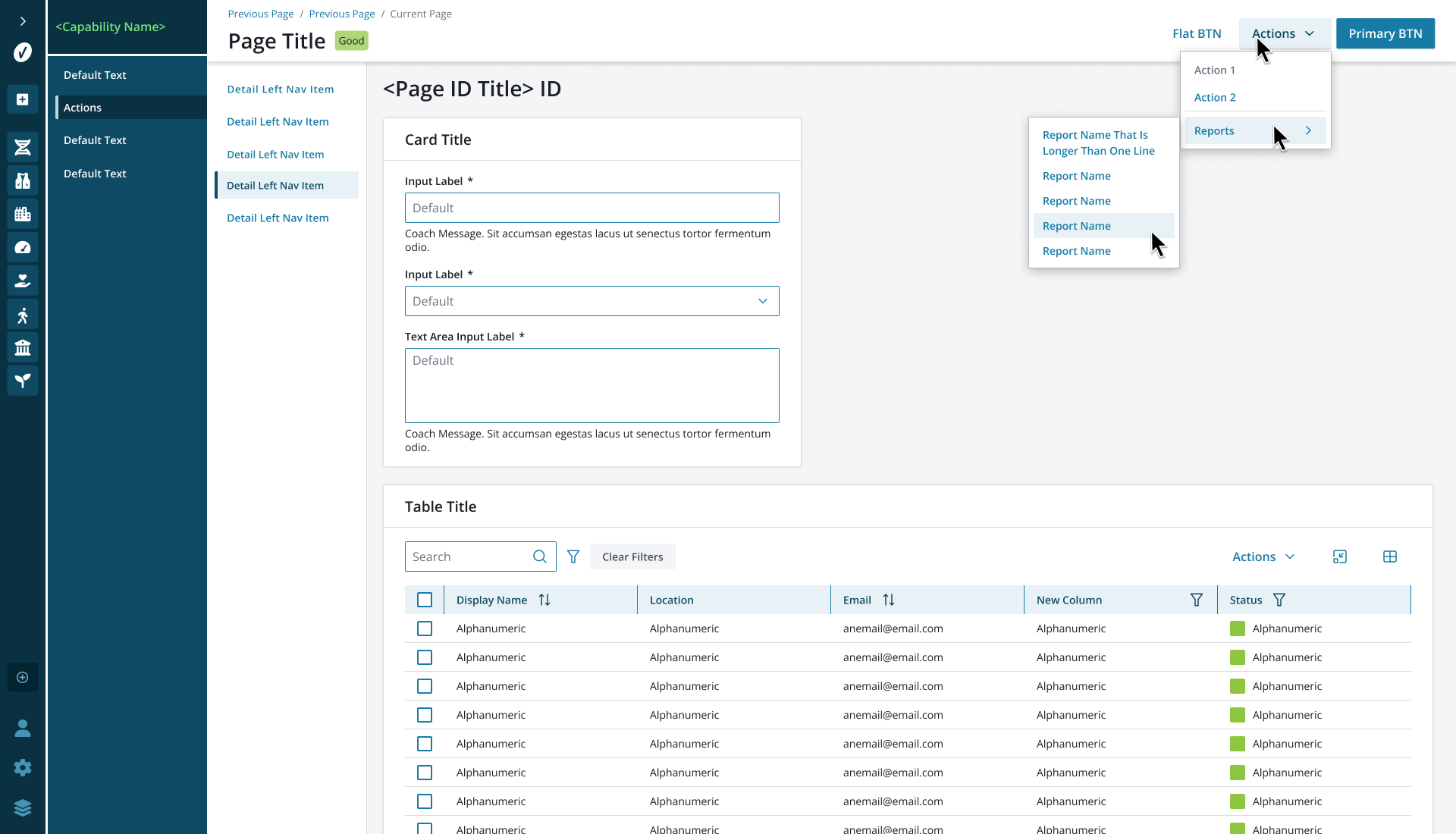This screenshot has width=1456, height=834.
Task: Open Report Name That Is Longer Than One Line
Action: pyautogui.click(x=1098, y=143)
